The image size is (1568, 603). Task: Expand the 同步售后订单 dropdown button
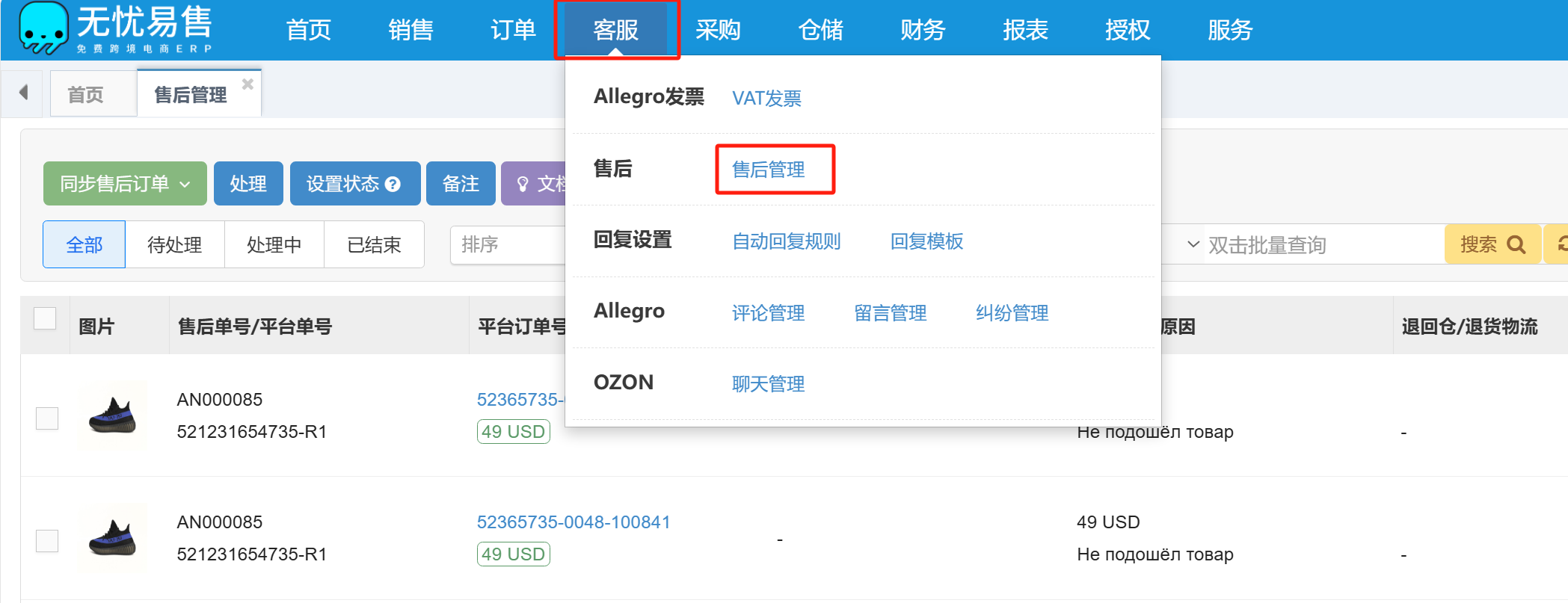[125, 184]
